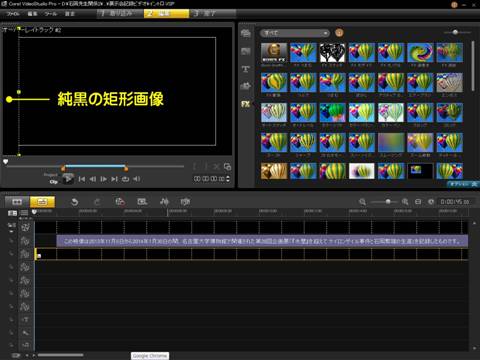Set mark-out bracket in preview panel
Screen dimensions: 480x360
click(206, 167)
